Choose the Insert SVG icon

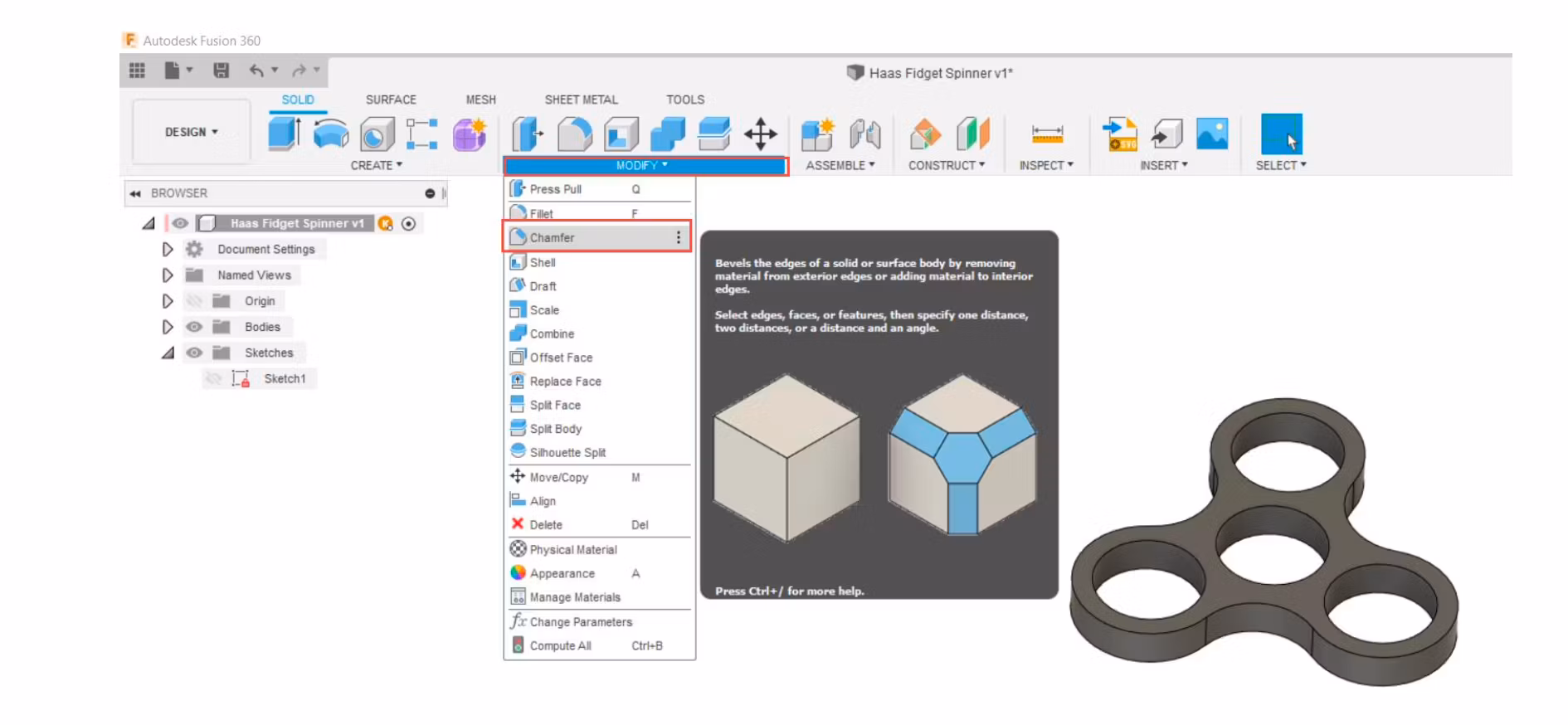[x=1119, y=134]
